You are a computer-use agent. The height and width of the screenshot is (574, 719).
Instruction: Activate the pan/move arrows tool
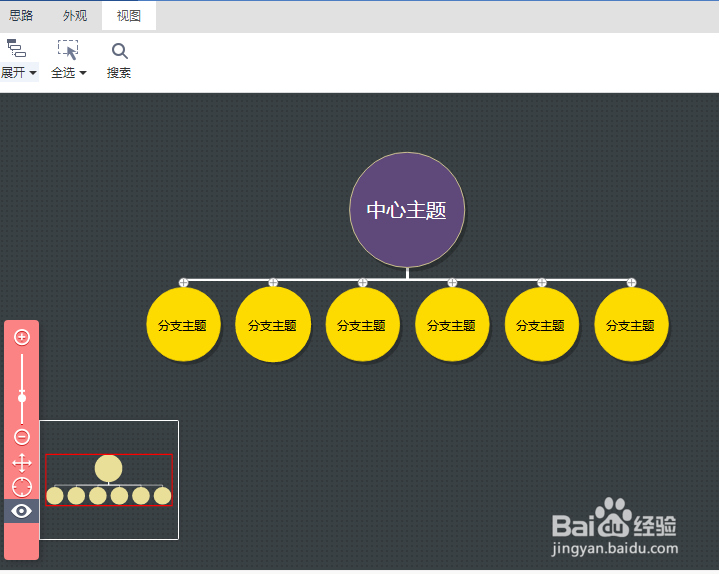[22, 463]
